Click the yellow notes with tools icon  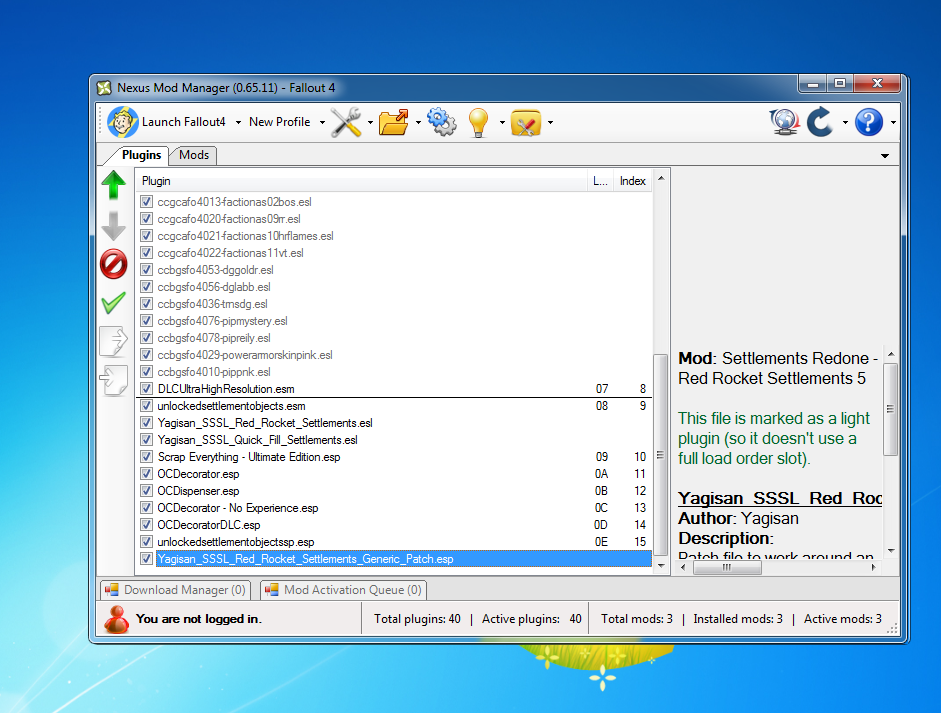(526, 122)
